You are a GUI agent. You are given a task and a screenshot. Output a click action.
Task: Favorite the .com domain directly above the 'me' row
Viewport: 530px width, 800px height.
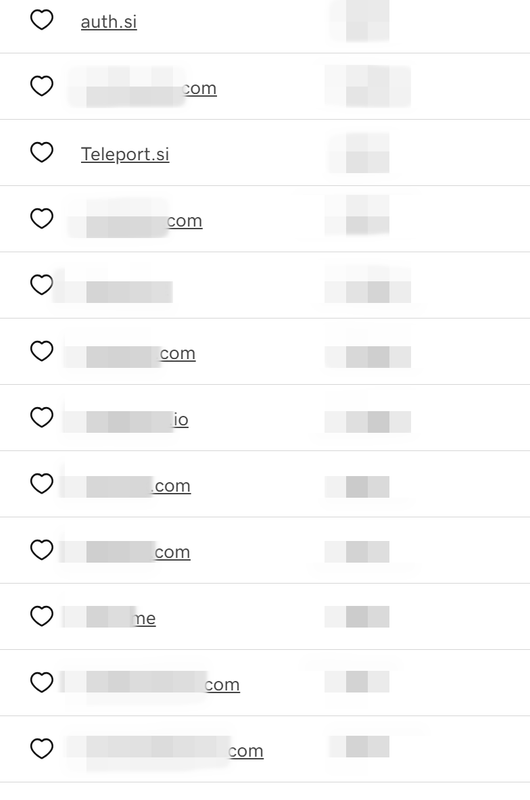pyautogui.click(x=42, y=550)
